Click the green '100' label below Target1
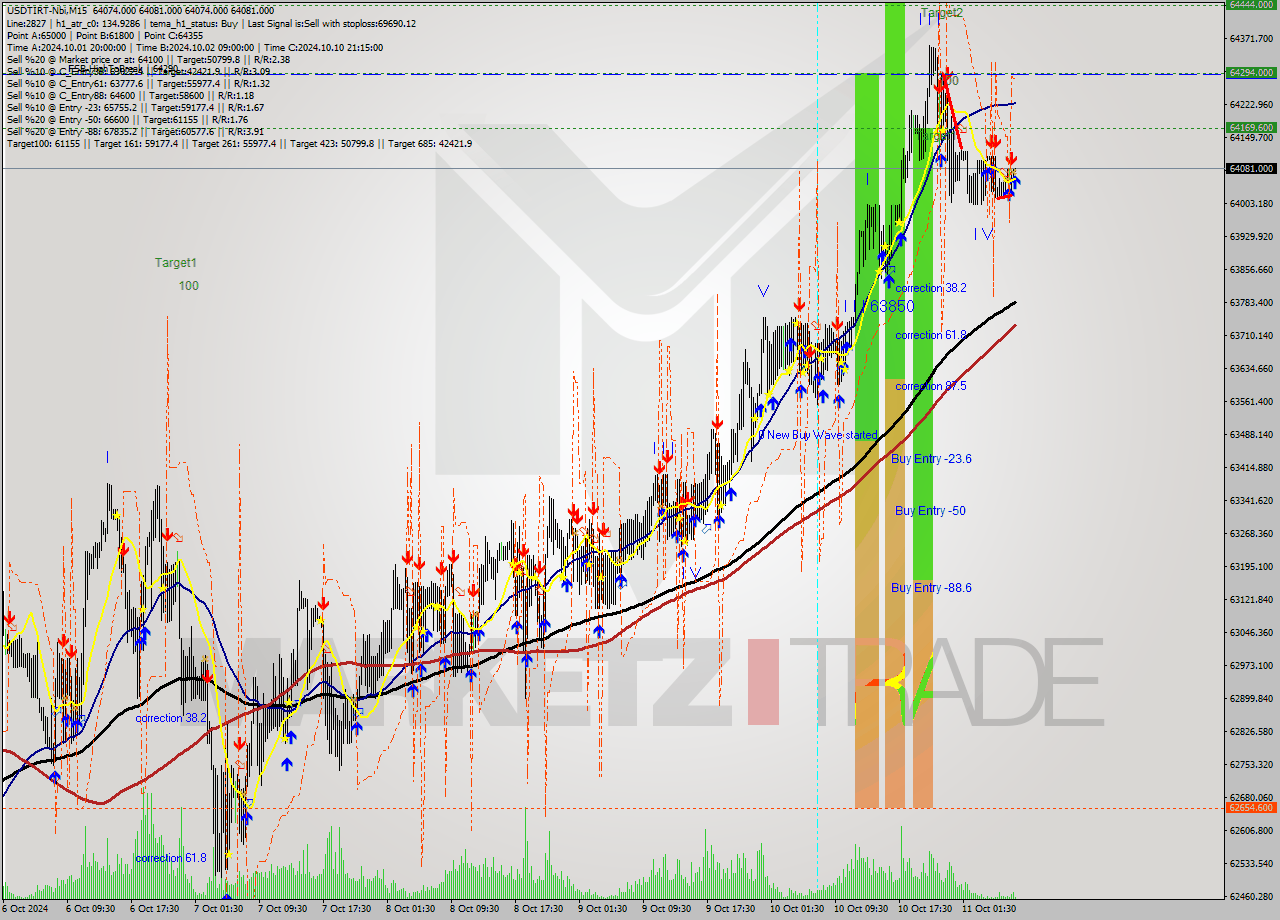The width and height of the screenshot is (1280, 920). click(x=188, y=285)
